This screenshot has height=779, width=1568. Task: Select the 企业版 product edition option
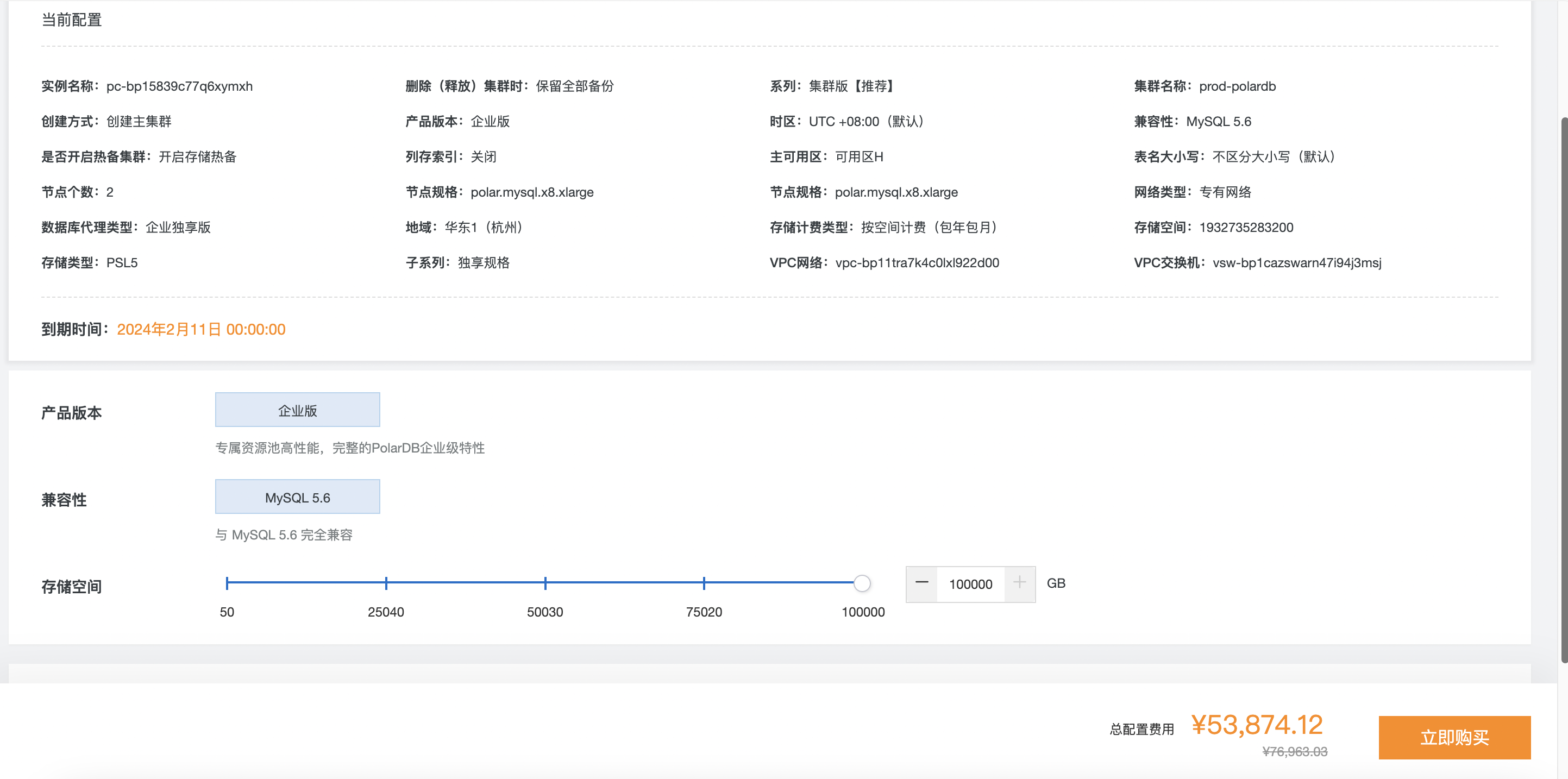click(x=298, y=410)
